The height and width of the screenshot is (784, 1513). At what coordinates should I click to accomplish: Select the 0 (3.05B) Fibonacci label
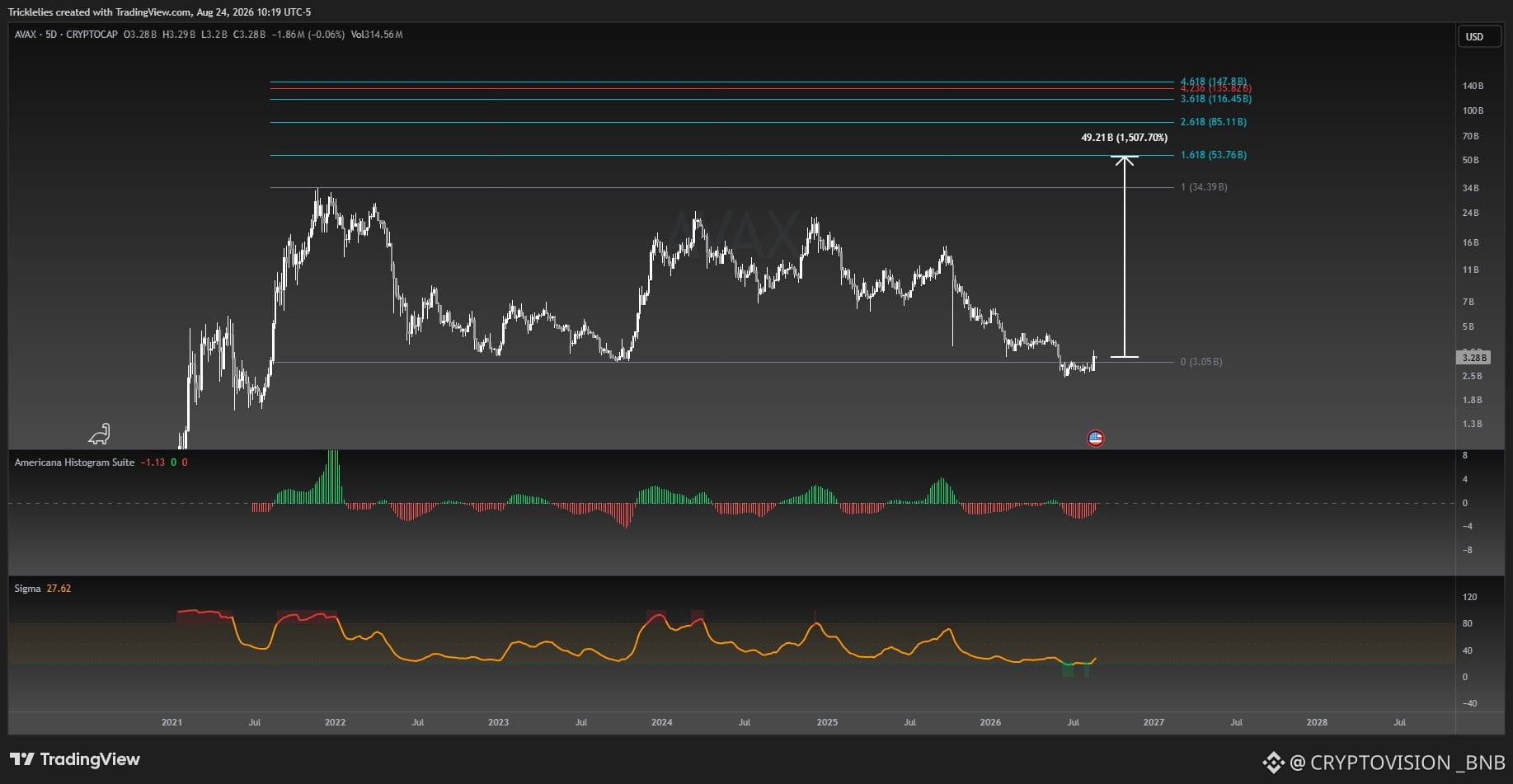pos(1201,362)
